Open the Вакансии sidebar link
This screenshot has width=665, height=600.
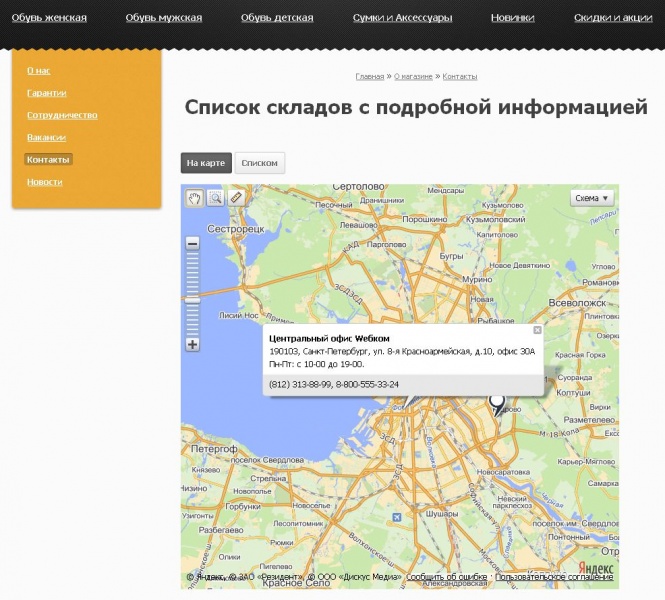coord(47,137)
